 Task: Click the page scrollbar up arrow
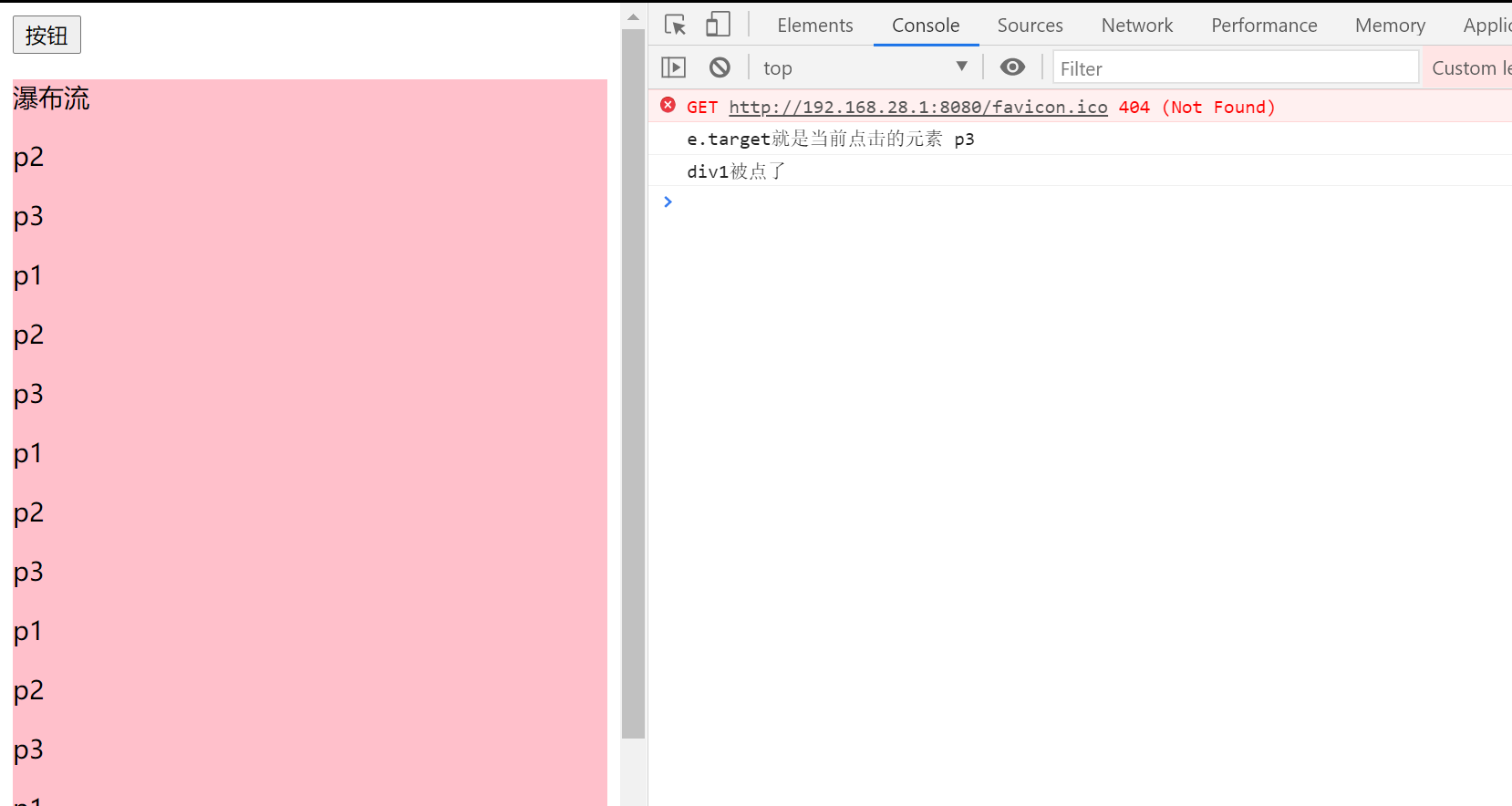[633, 17]
